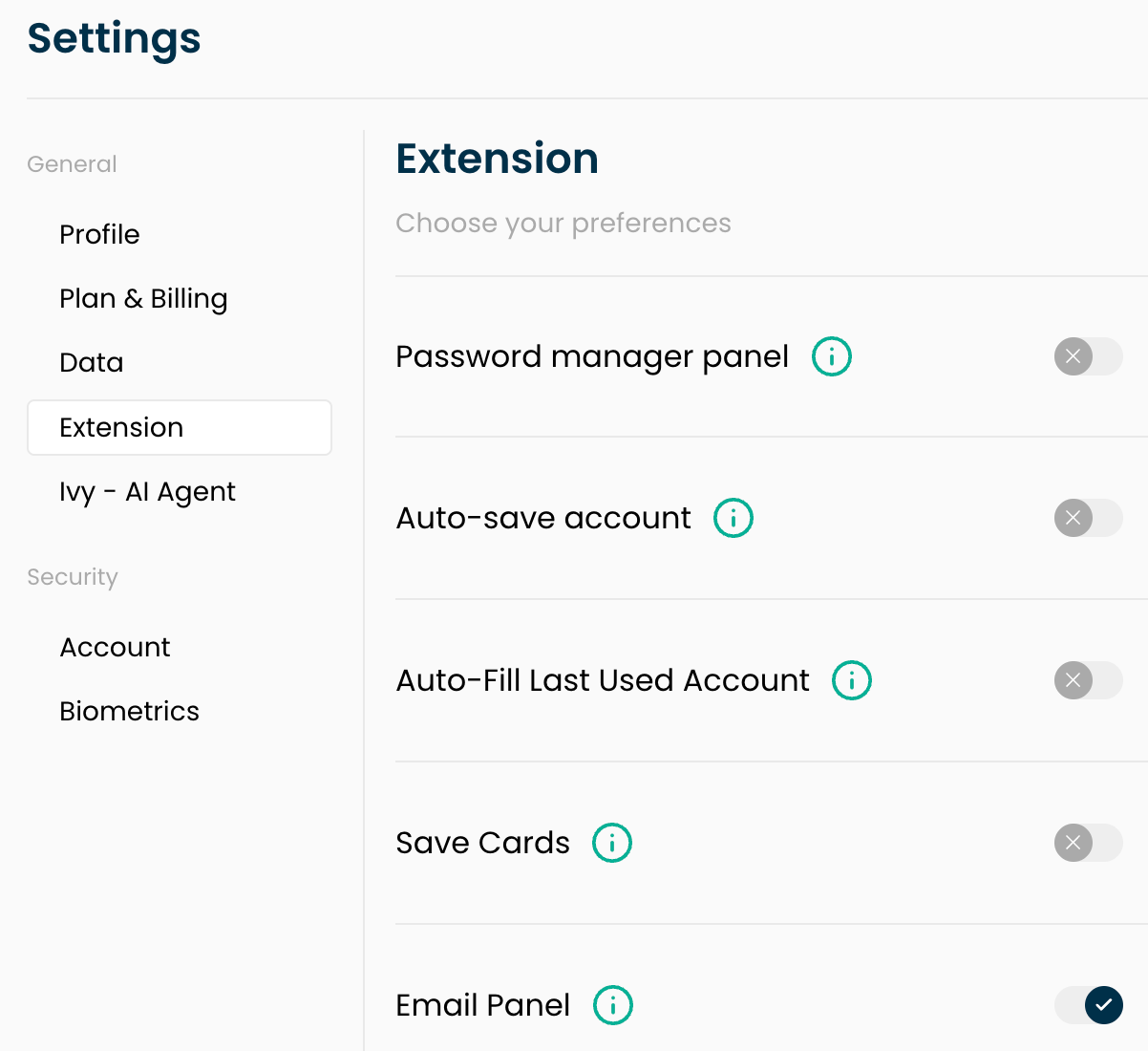This screenshot has width=1148, height=1051.
Task: Open Account under Security
Action: click(115, 647)
